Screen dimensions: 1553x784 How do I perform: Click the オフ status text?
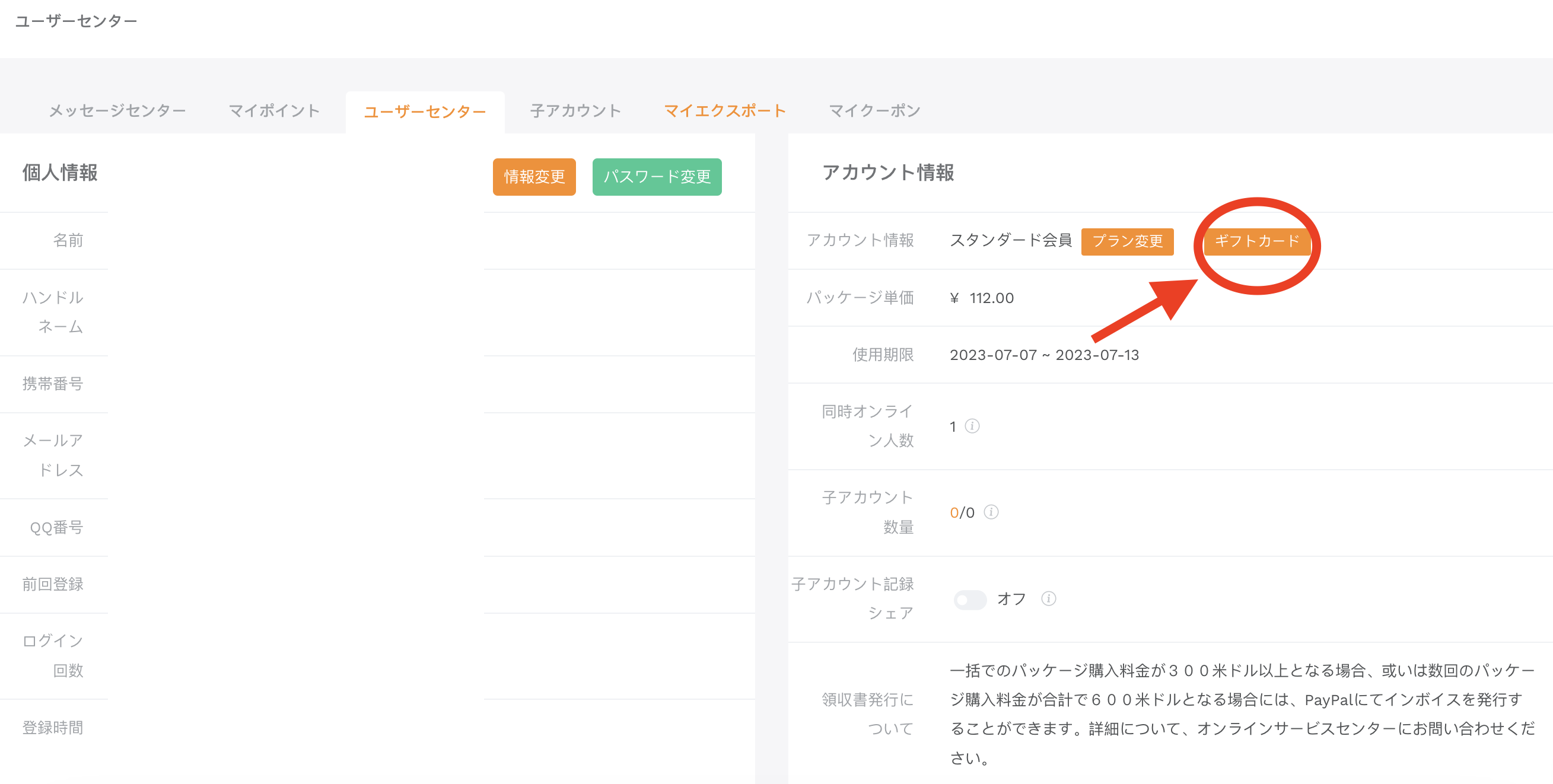coord(1011,599)
